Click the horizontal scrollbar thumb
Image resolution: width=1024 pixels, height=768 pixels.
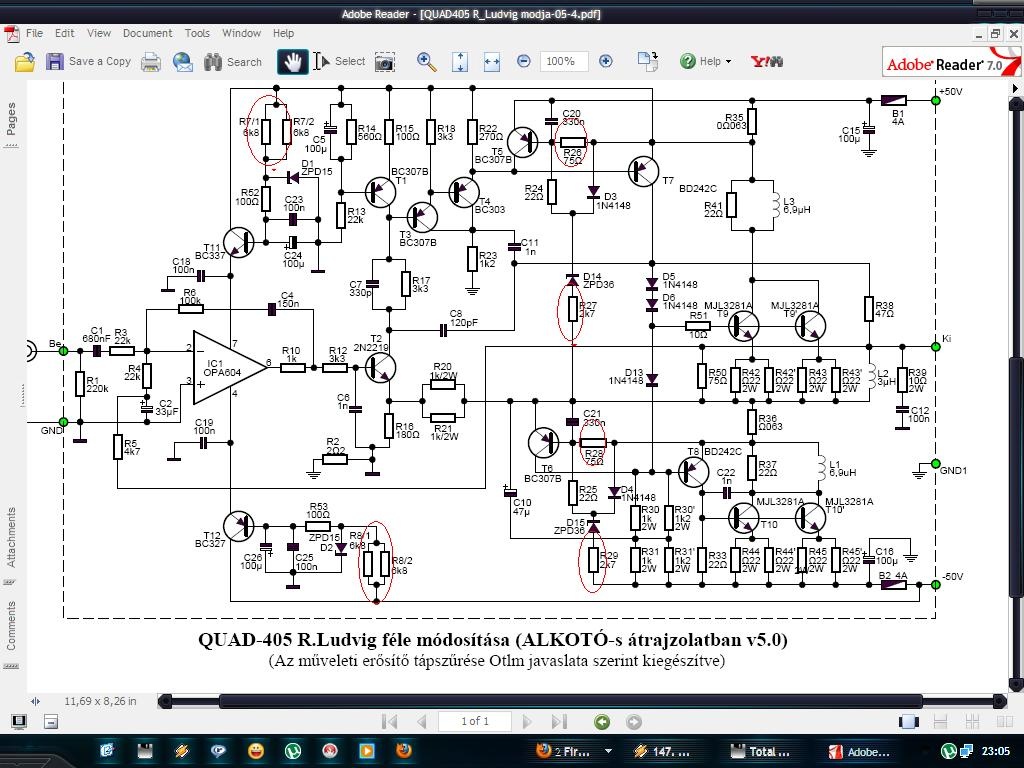571,701
